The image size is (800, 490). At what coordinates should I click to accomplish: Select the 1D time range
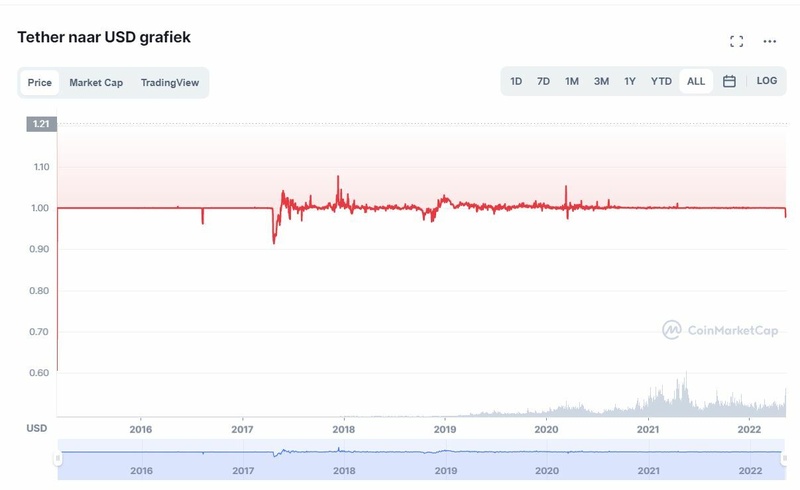tap(516, 81)
